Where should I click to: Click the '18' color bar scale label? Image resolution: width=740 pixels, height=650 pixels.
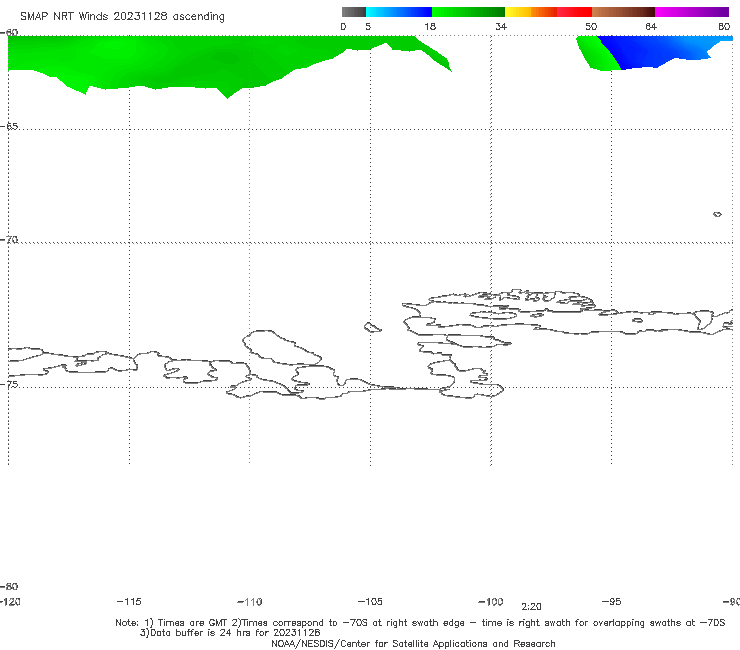pyautogui.click(x=430, y=26)
